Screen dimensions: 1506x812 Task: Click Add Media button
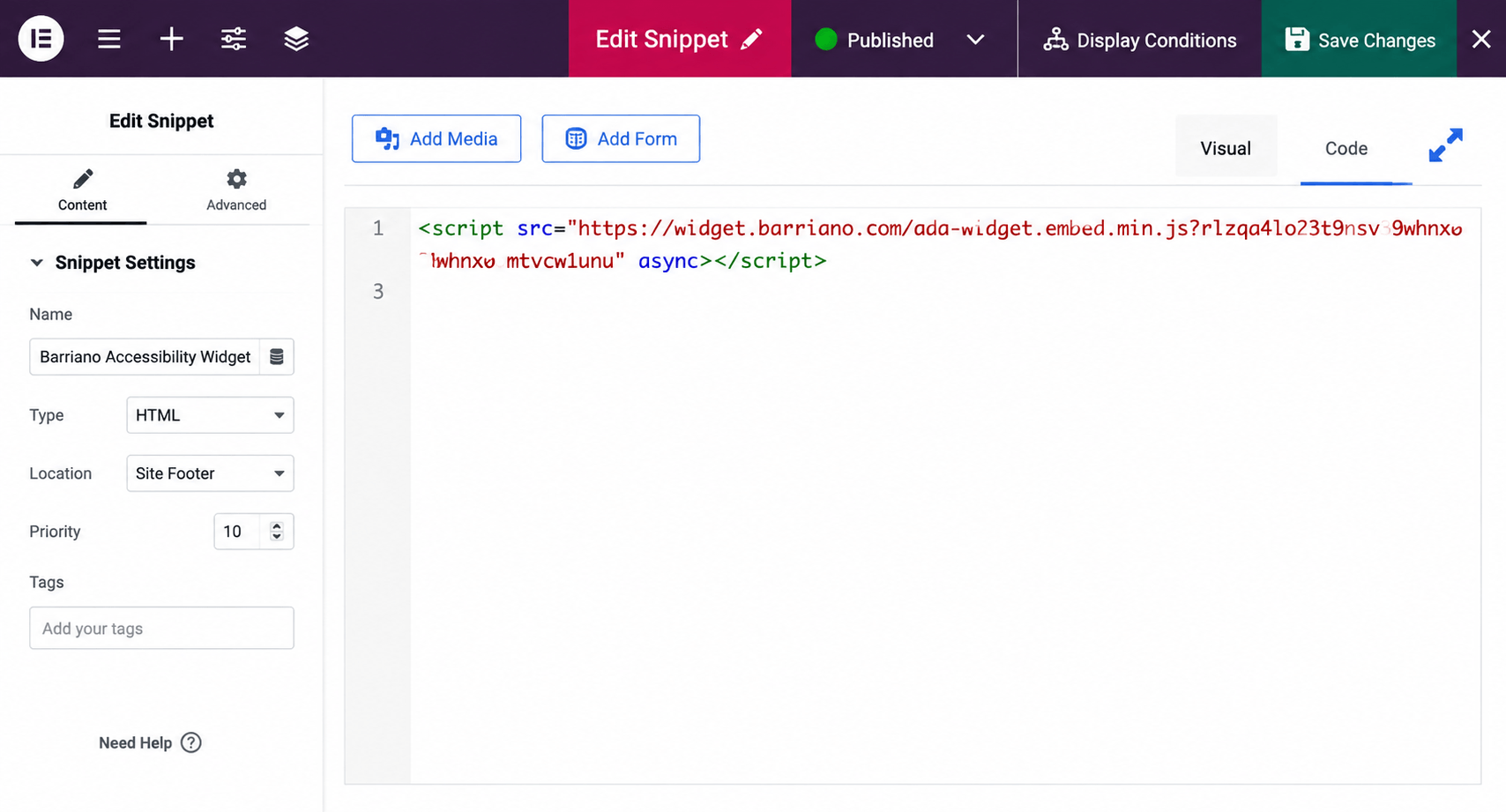(x=436, y=138)
